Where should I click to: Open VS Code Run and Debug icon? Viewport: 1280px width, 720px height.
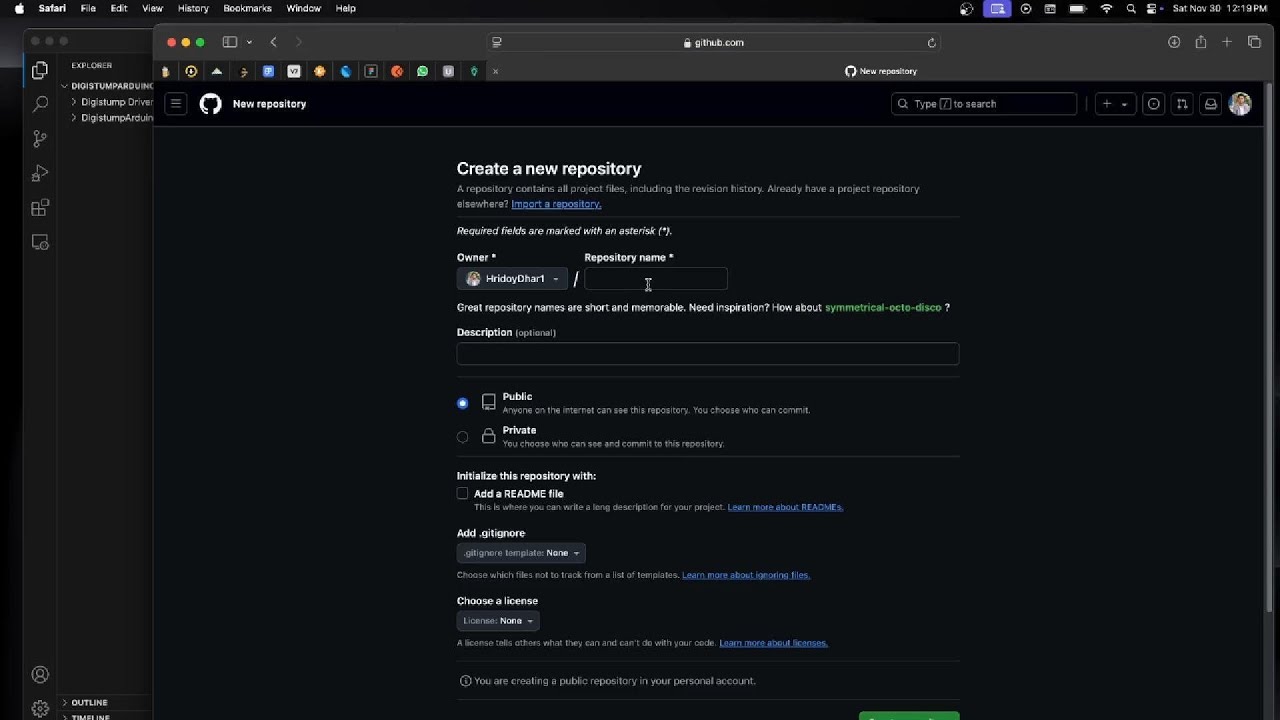click(40, 173)
